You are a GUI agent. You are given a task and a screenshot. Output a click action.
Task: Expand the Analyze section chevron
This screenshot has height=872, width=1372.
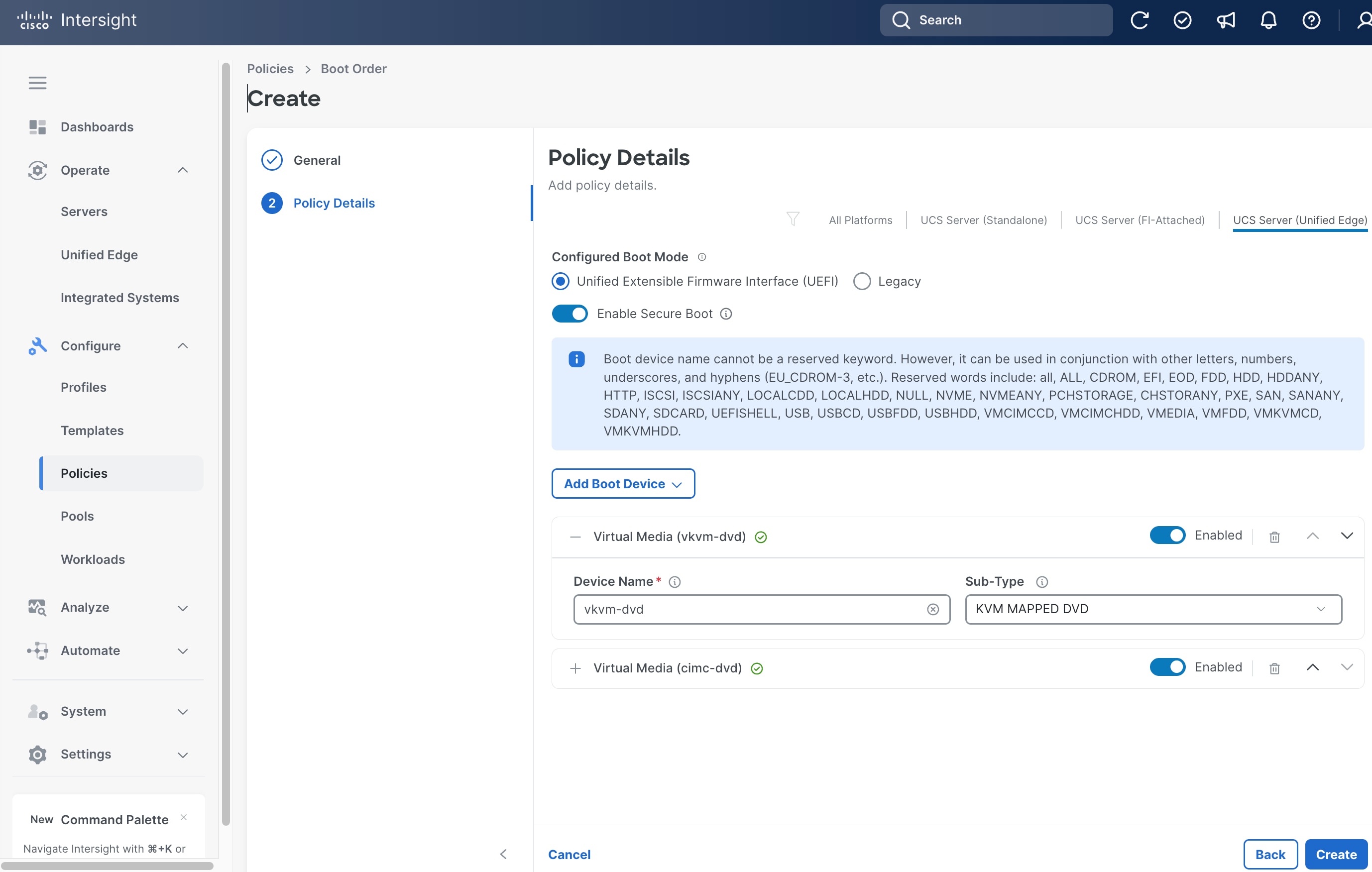tap(182, 608)
